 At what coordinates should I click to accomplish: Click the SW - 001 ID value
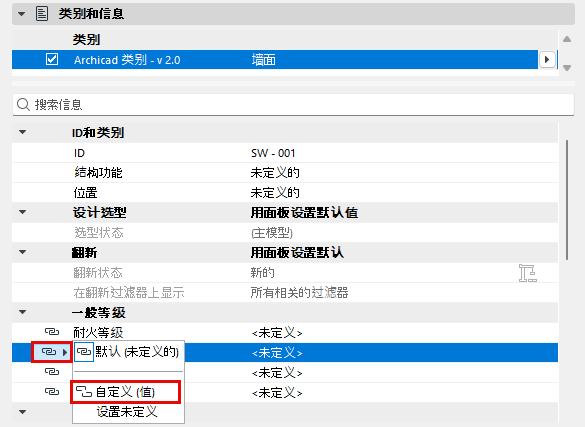[273, 153]
